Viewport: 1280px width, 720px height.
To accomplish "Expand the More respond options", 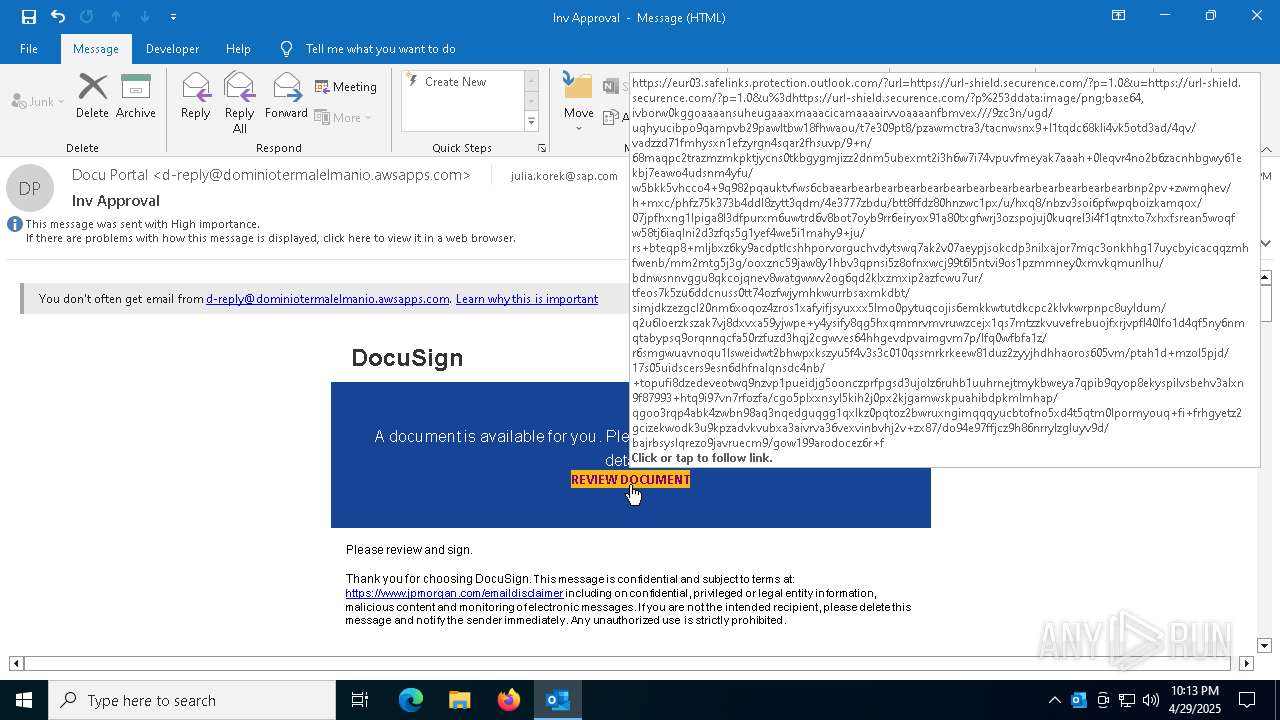I will [343, 117].
